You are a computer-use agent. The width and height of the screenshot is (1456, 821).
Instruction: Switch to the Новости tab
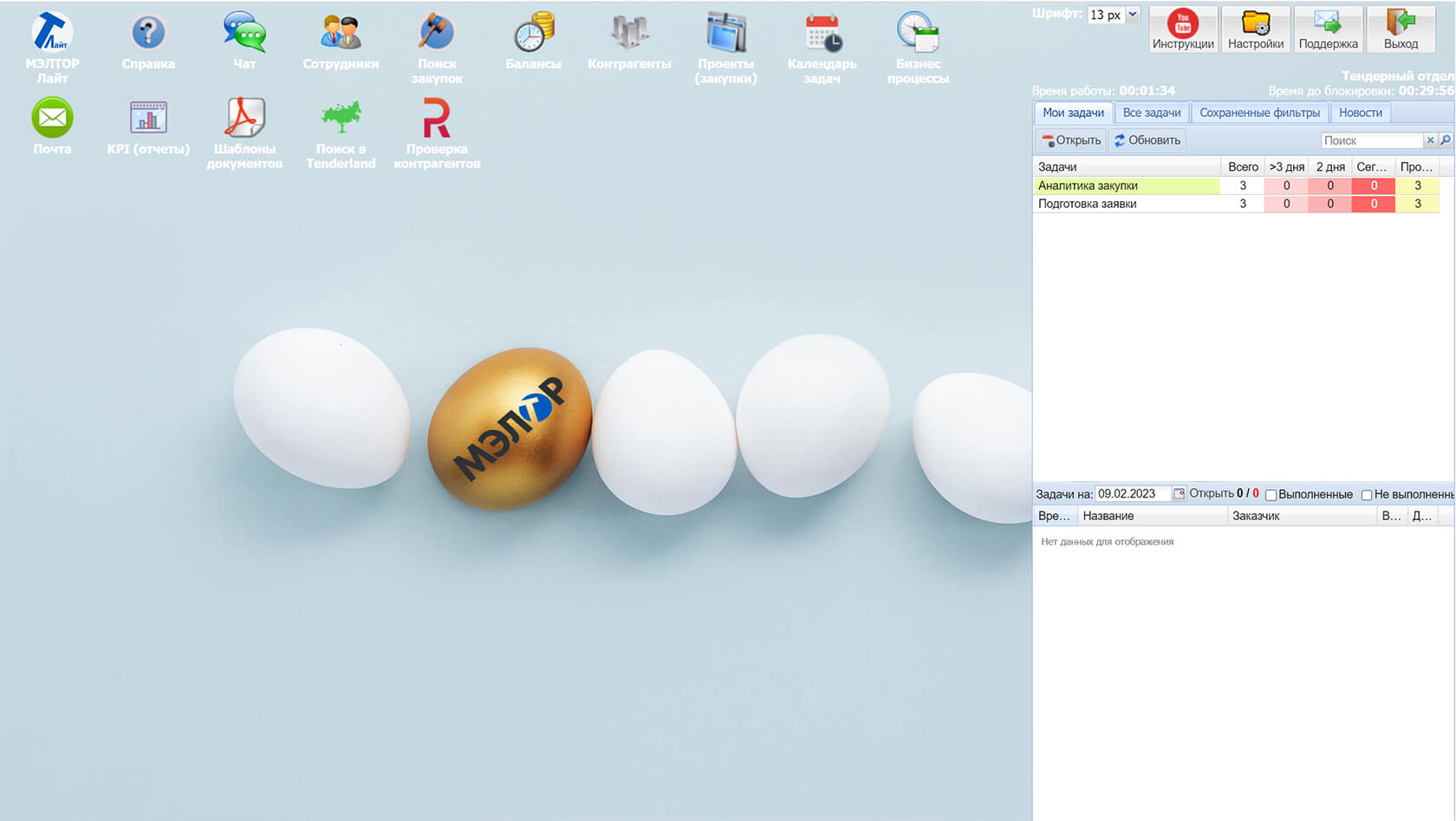coord(1361,113)
